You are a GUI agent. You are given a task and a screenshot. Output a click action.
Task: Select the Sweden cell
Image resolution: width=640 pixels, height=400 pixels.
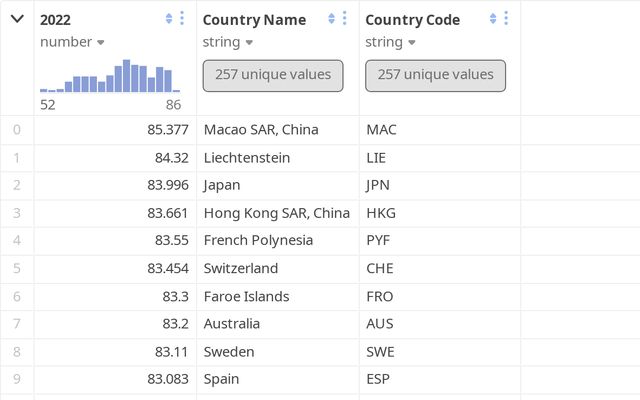tap(278, 352)
